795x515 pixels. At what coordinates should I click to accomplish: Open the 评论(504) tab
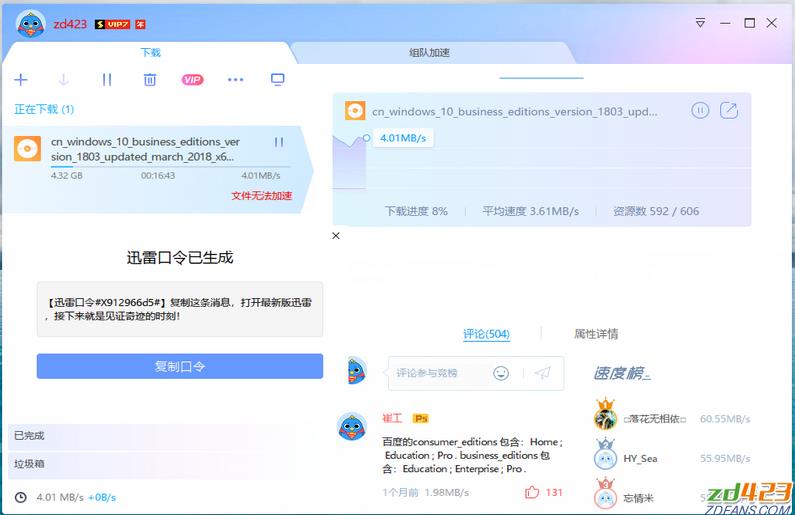click(x=486, y=334)
